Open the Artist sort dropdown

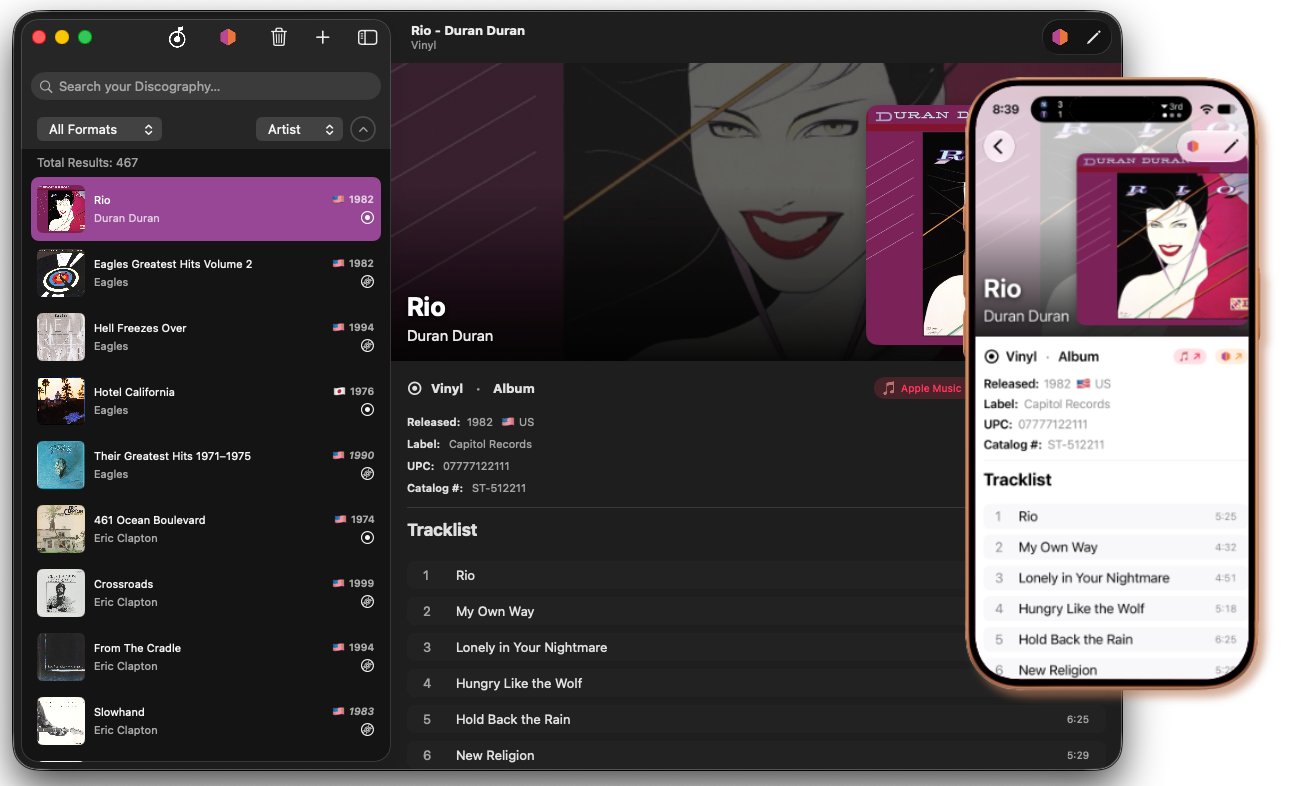click(x=299, y=129)
